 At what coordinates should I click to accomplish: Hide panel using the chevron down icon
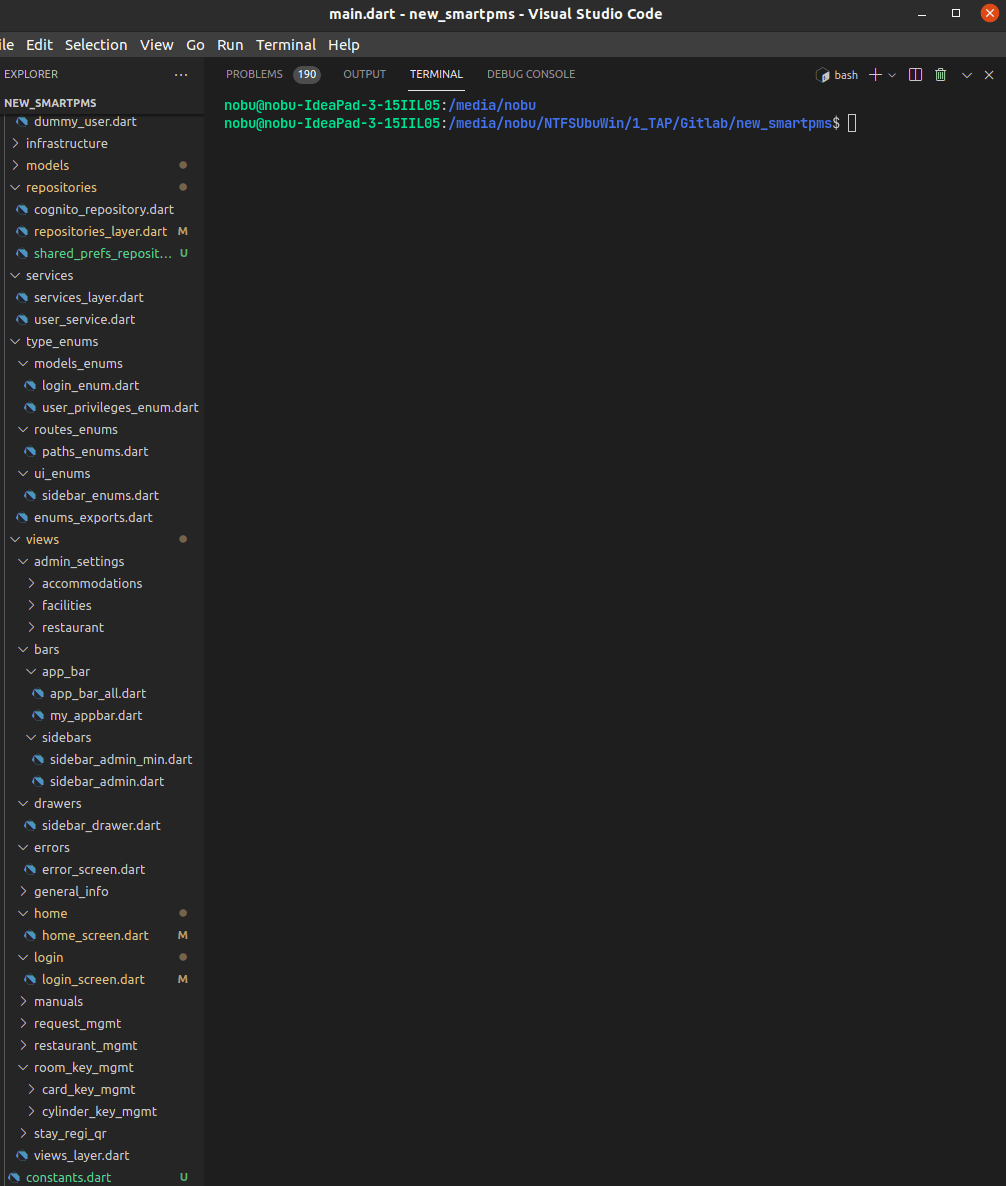pos(967,75)
